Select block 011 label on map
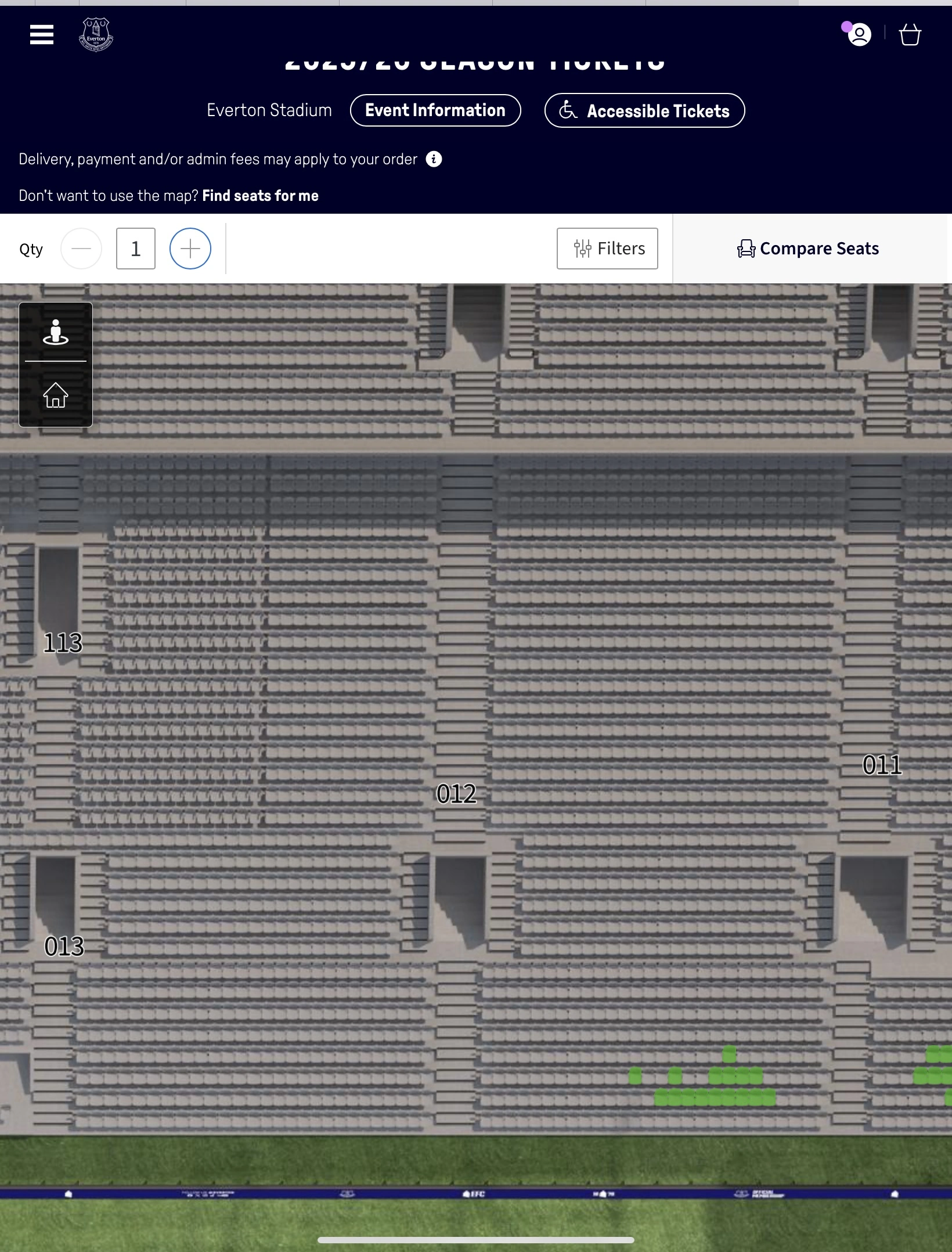This screenshot has width=952, height=1252. coord(882,765)
